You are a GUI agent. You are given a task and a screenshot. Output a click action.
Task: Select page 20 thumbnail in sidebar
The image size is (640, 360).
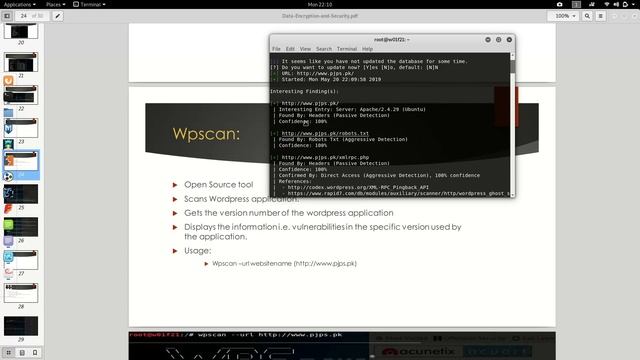21,31
